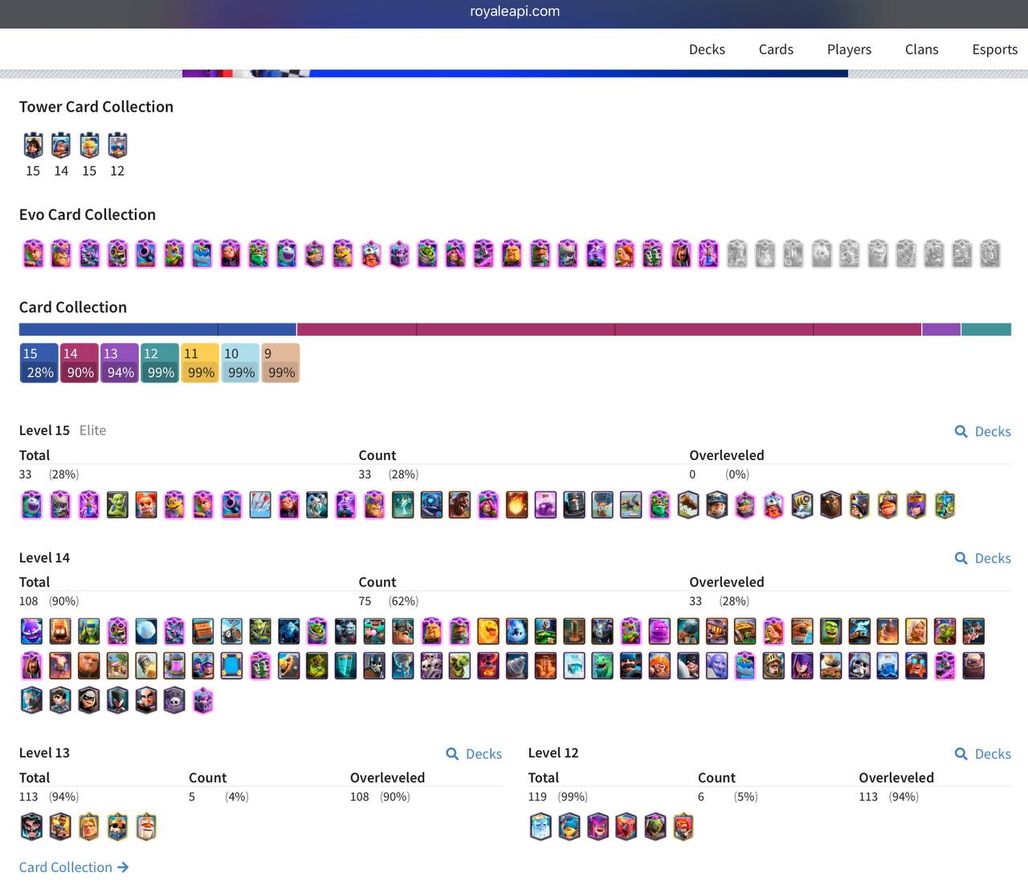Click the royaleapi.com address bar
This screenshot has width=1028, height=892.
[514, 11]
